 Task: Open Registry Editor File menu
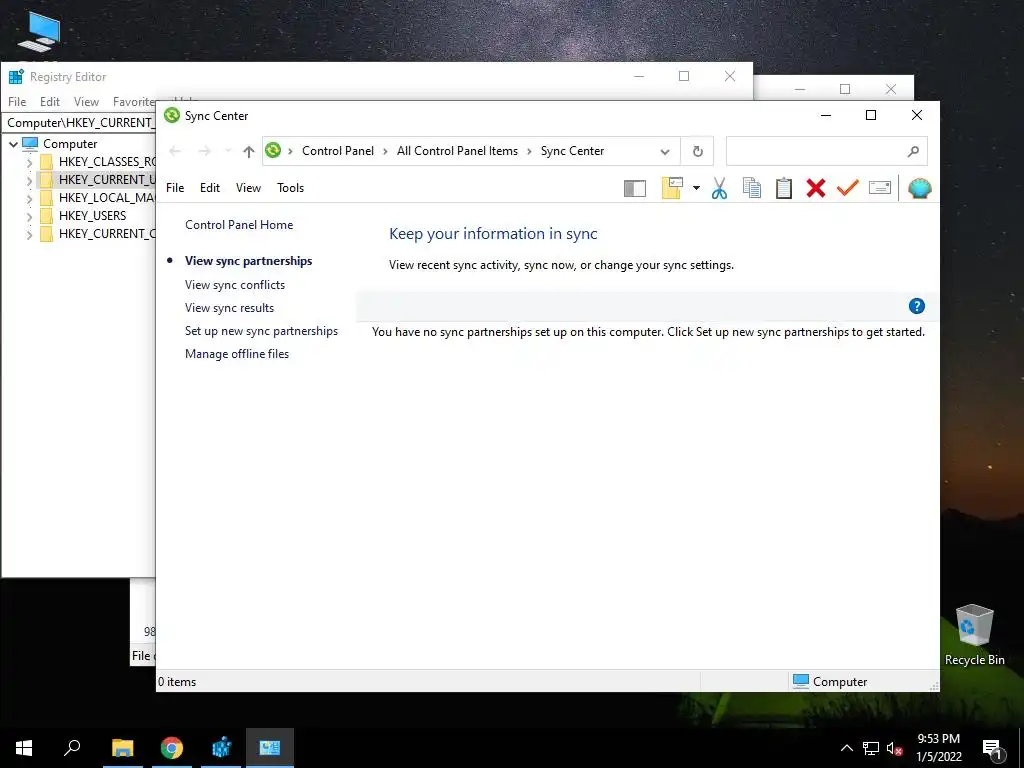[17, 102]
